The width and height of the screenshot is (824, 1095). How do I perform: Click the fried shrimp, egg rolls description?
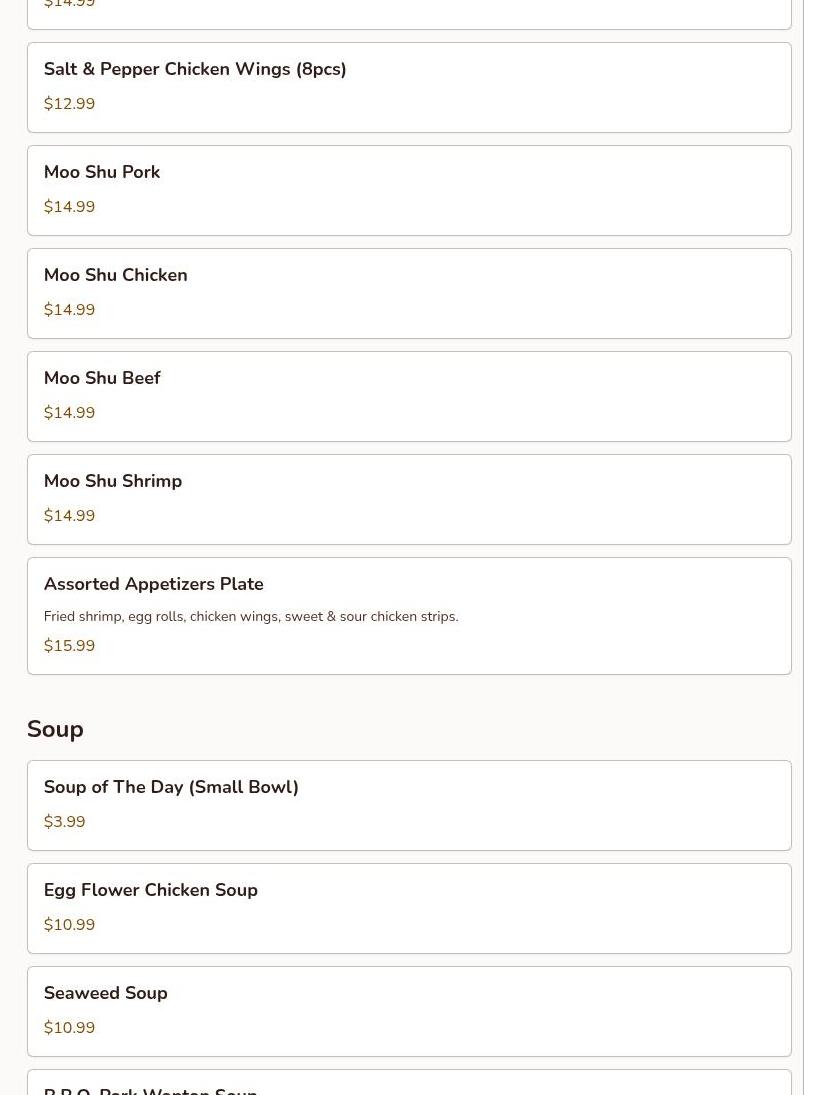coord(250,617)
